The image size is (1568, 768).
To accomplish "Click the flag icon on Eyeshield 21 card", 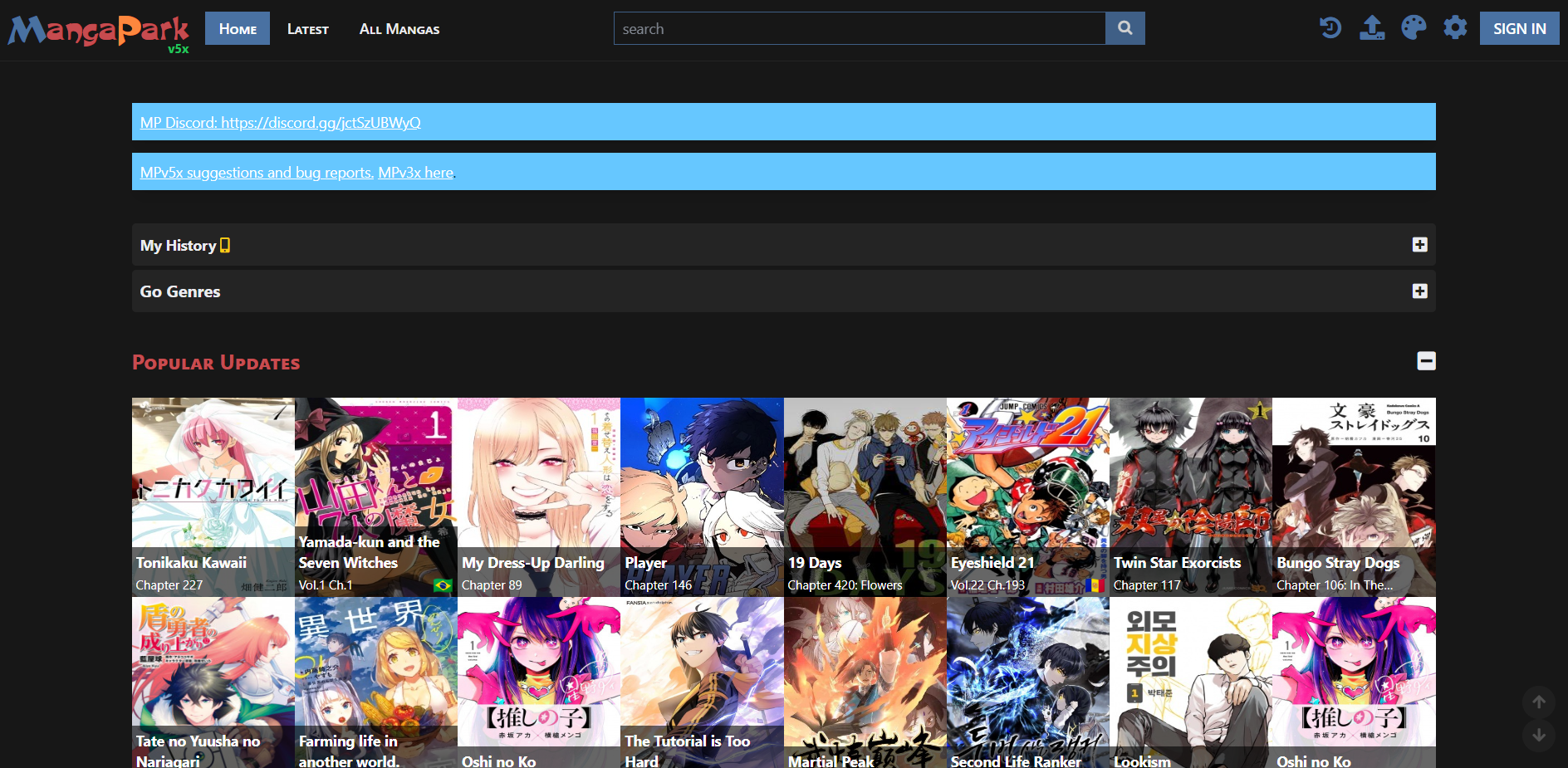I will coord(1095,585).
